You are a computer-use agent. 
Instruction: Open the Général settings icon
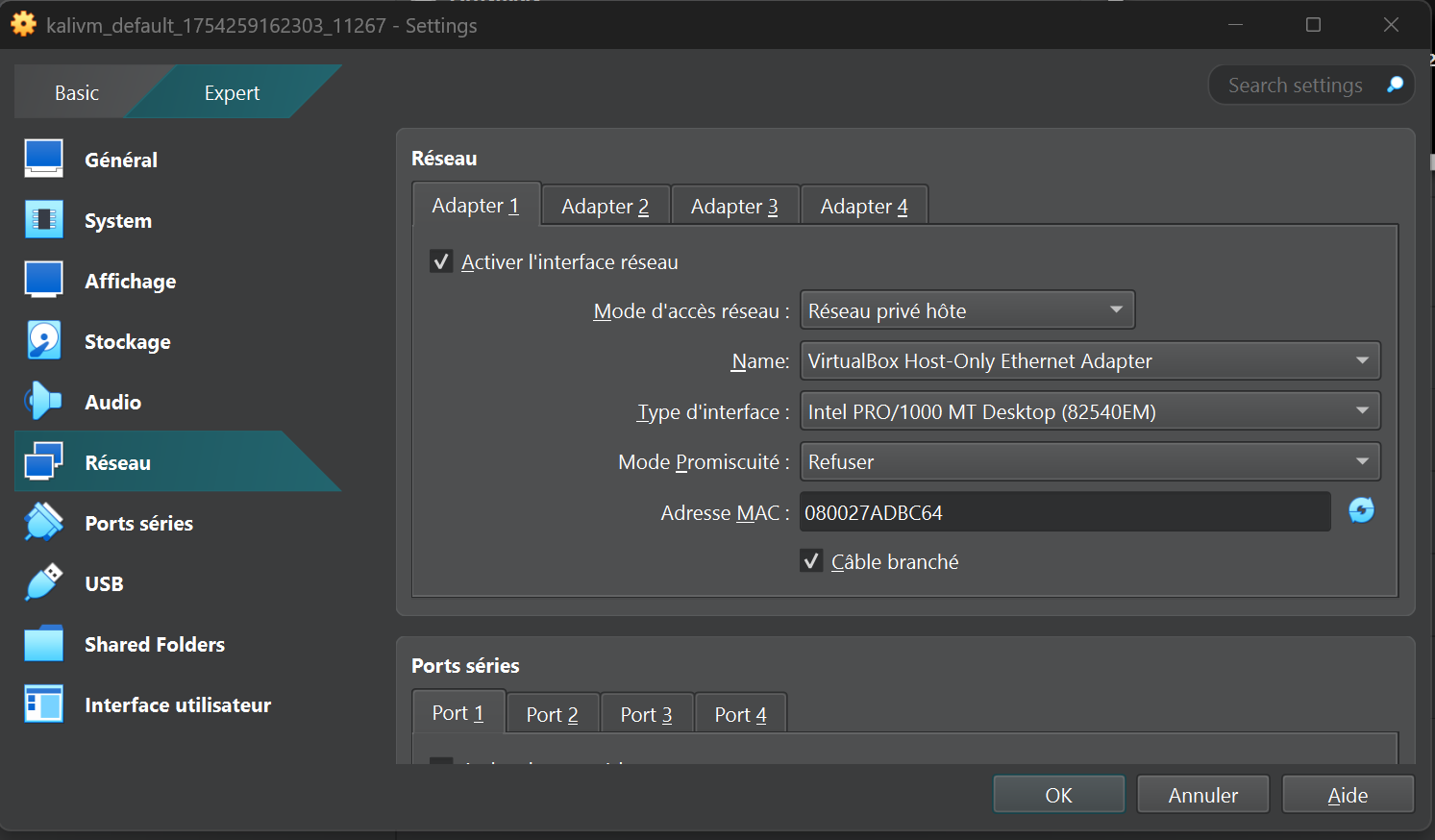[x=44, y=160]
